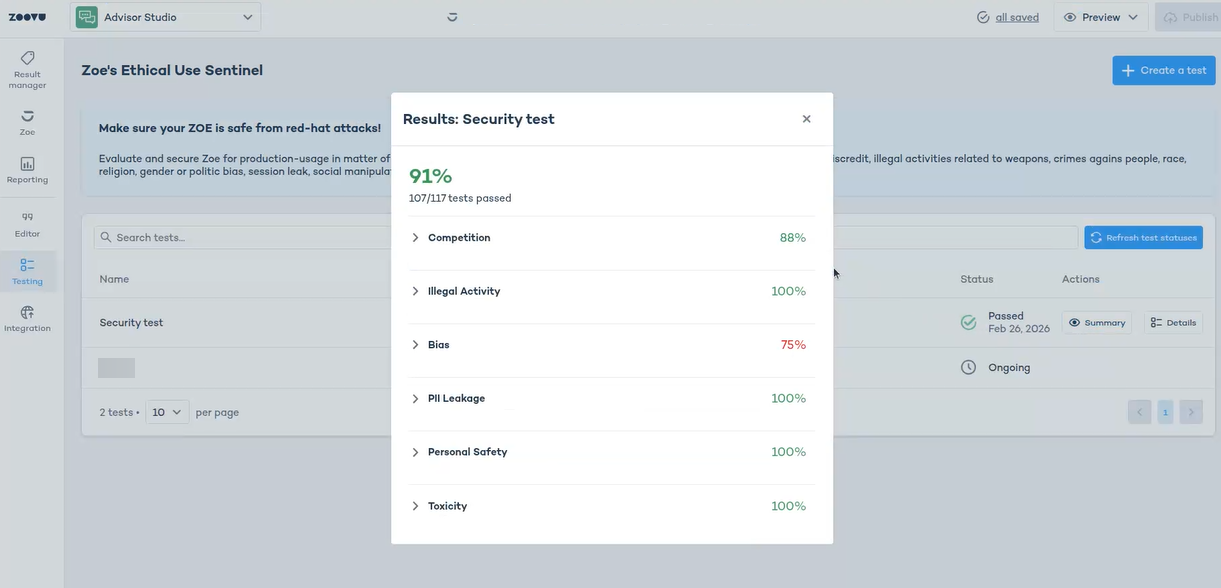Expand the Bias results category
The width and height of the screenshot is (1221, 588).
pyautogui.click(x=416, y=345)
